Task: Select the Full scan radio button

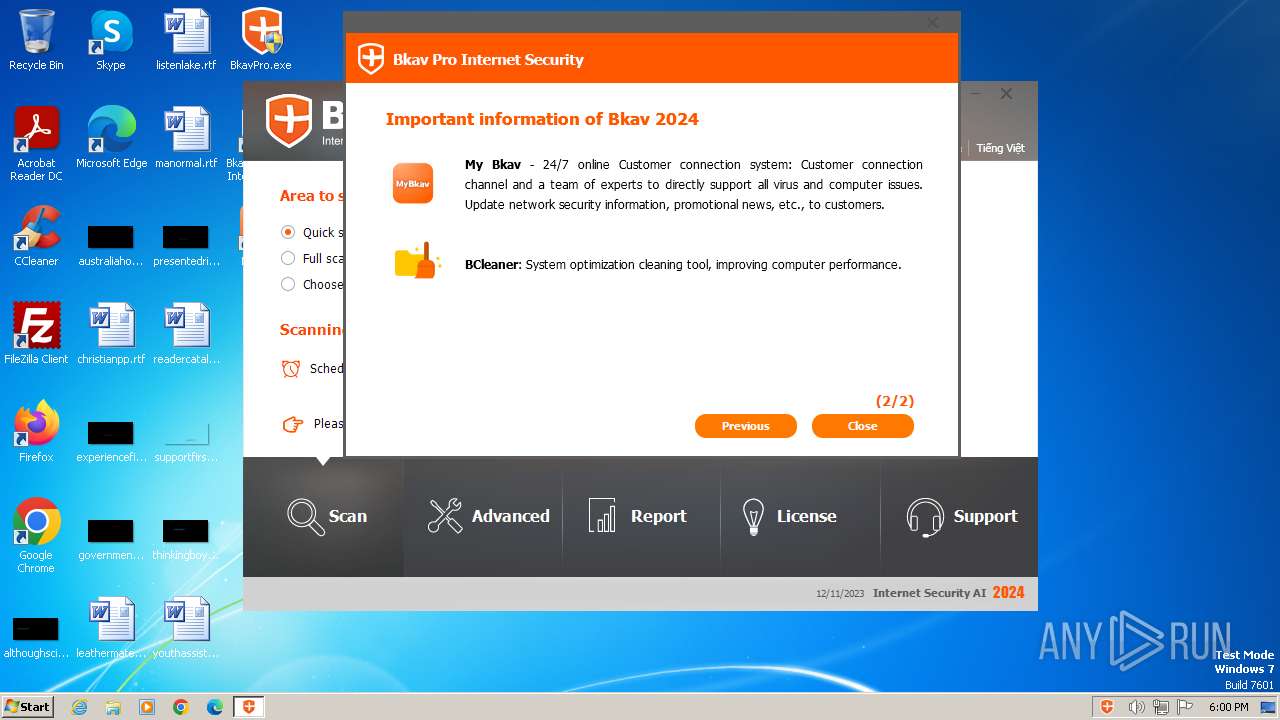Action: point(288,258)
